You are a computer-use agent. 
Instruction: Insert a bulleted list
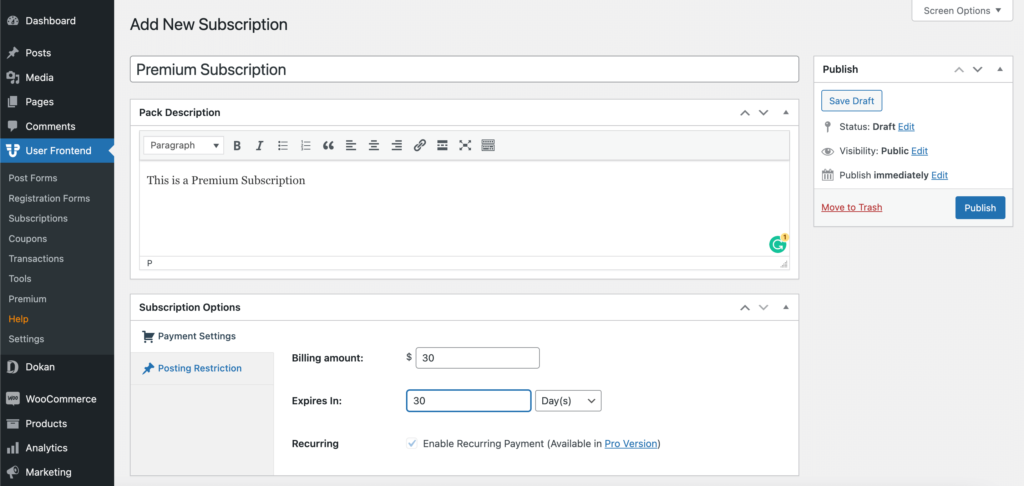tap(283, 146)
